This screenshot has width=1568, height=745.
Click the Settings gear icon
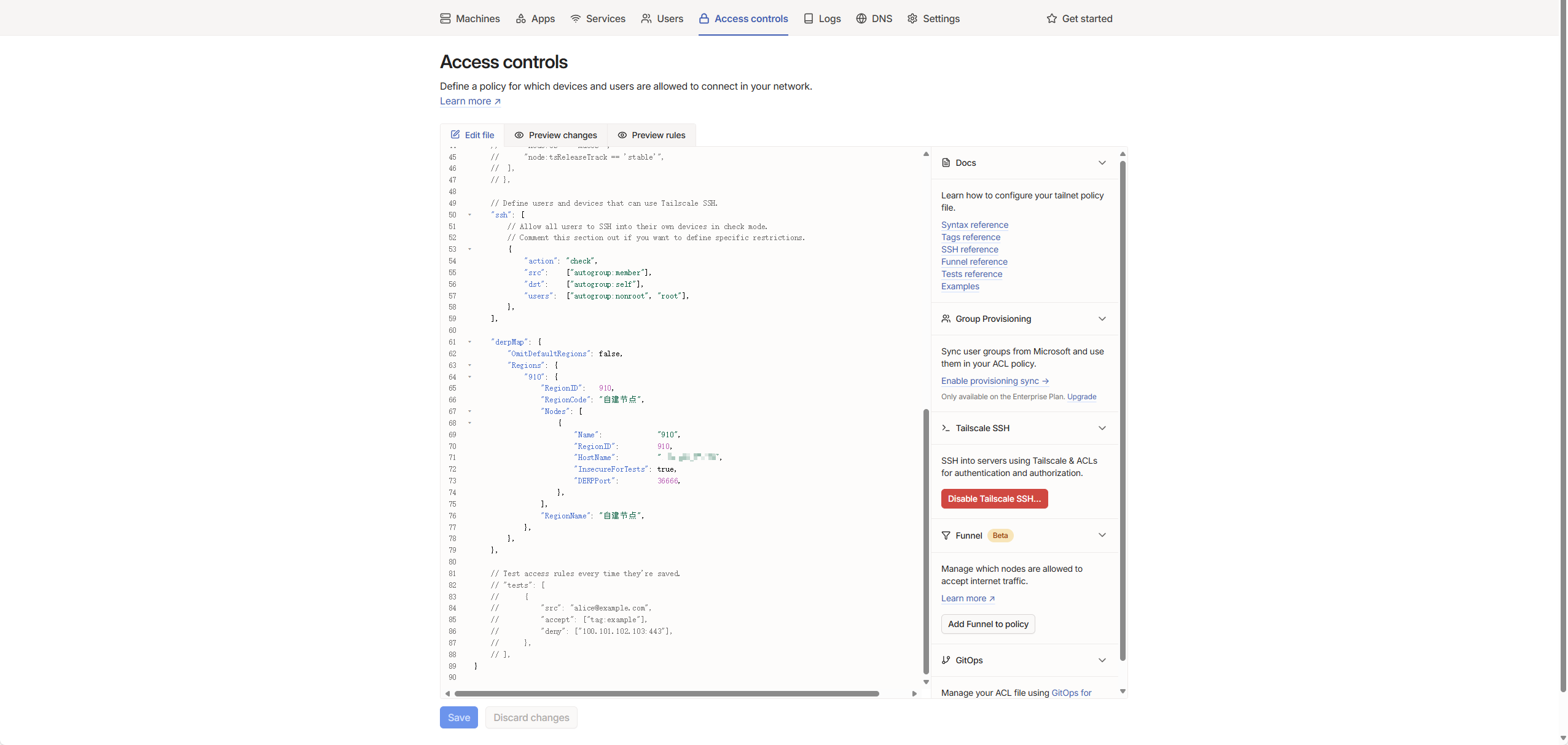pyautogui.click(x=912, y=18)
